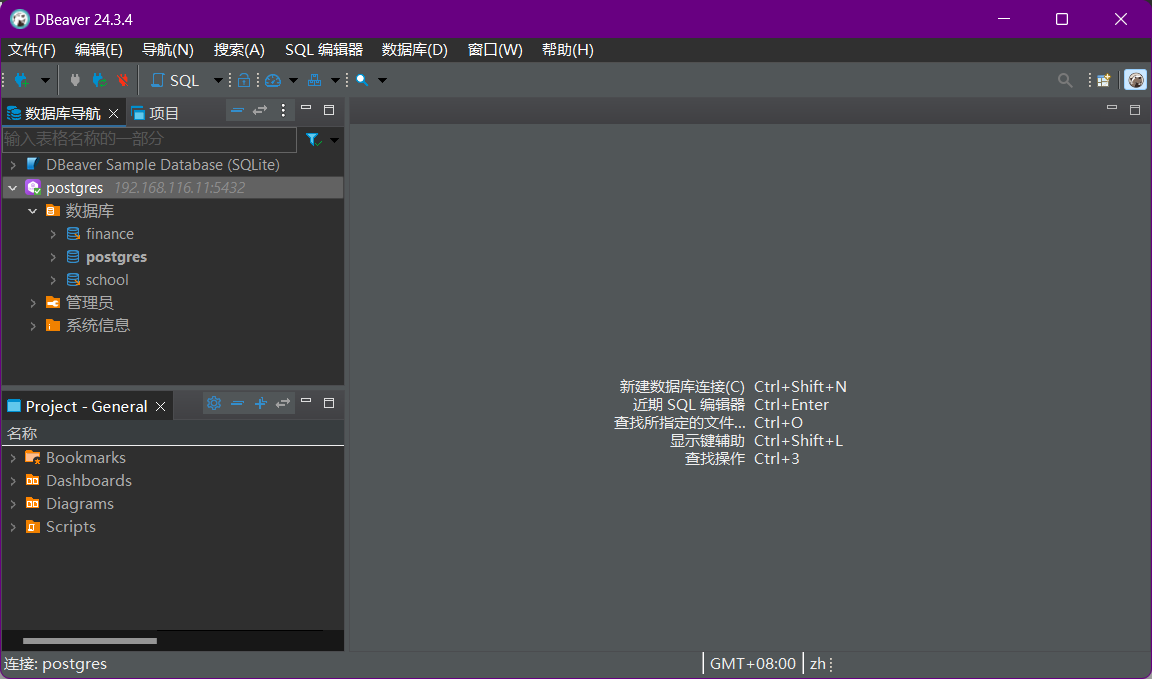Toggle link with editor in database navigator
Image resolution: width=1152 pixels, height=679 pixels.
pos(260,110)
